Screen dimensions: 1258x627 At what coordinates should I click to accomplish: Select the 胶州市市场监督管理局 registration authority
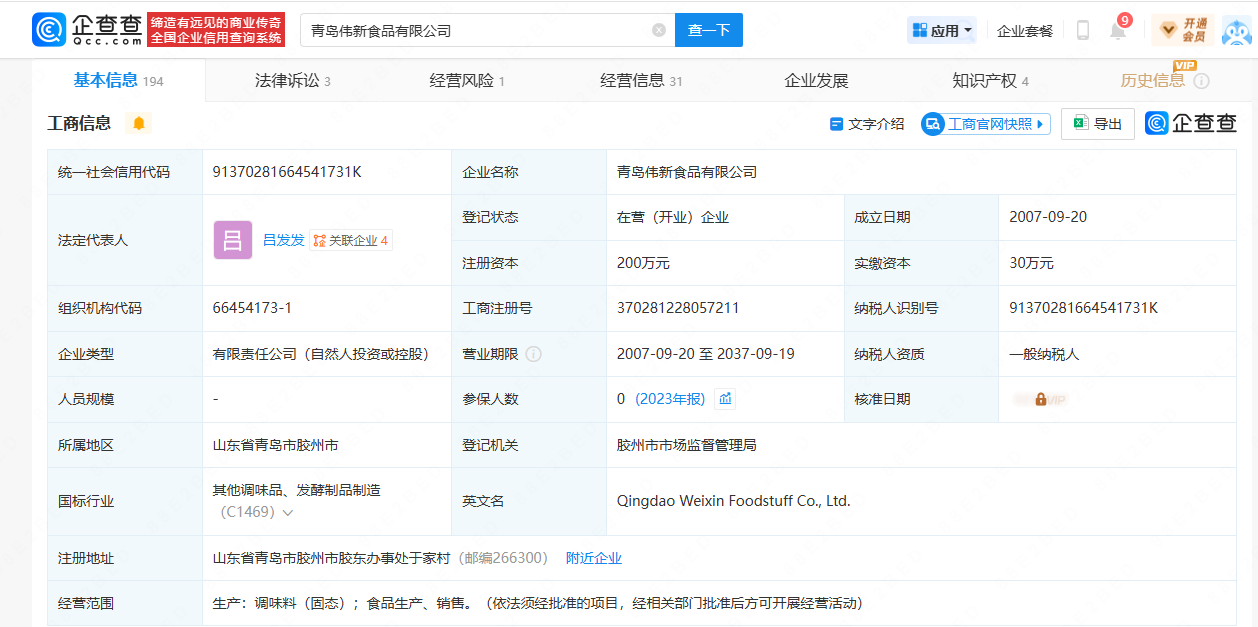[x=687, y=445]
